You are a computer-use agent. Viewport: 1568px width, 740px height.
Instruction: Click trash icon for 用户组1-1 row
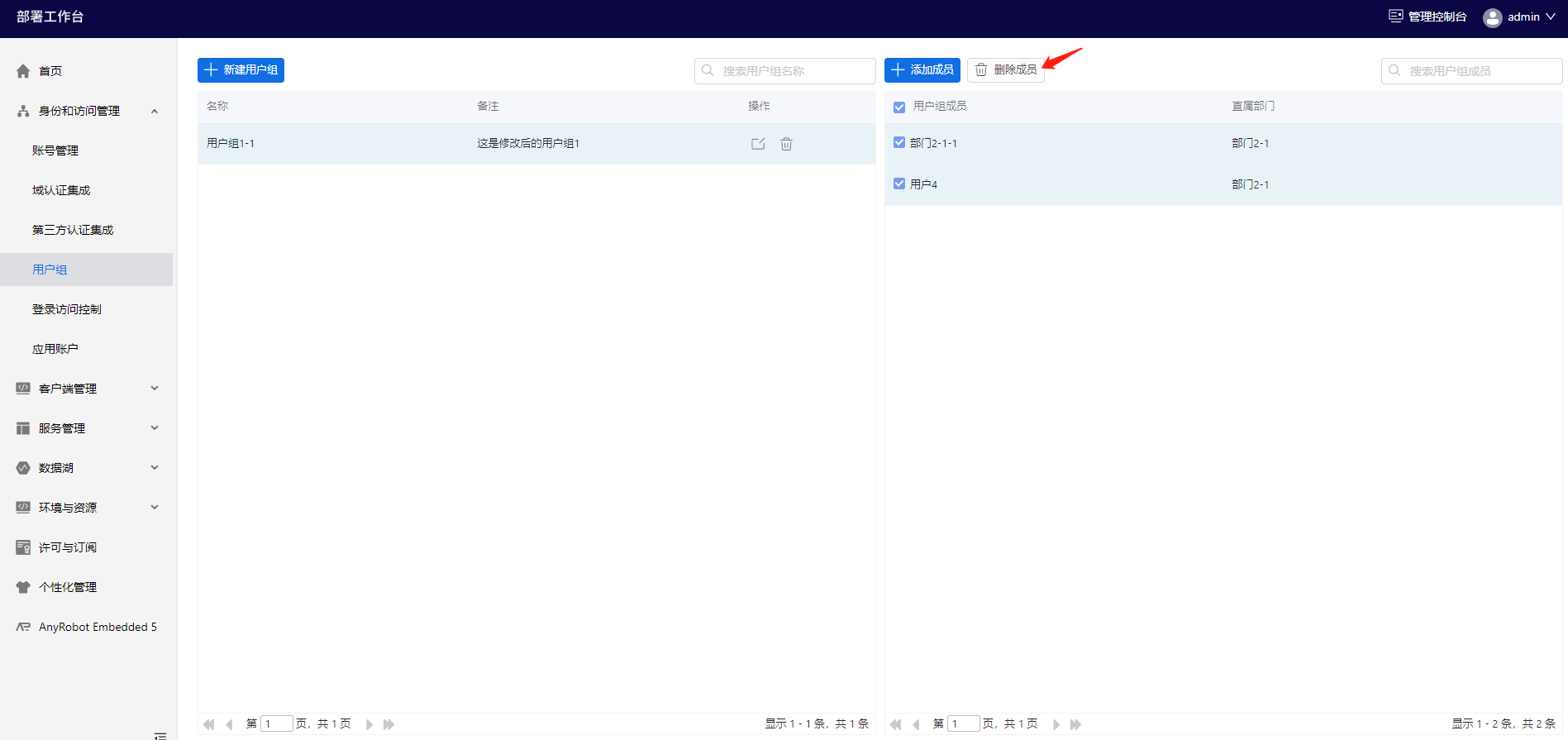coord(786,144)
